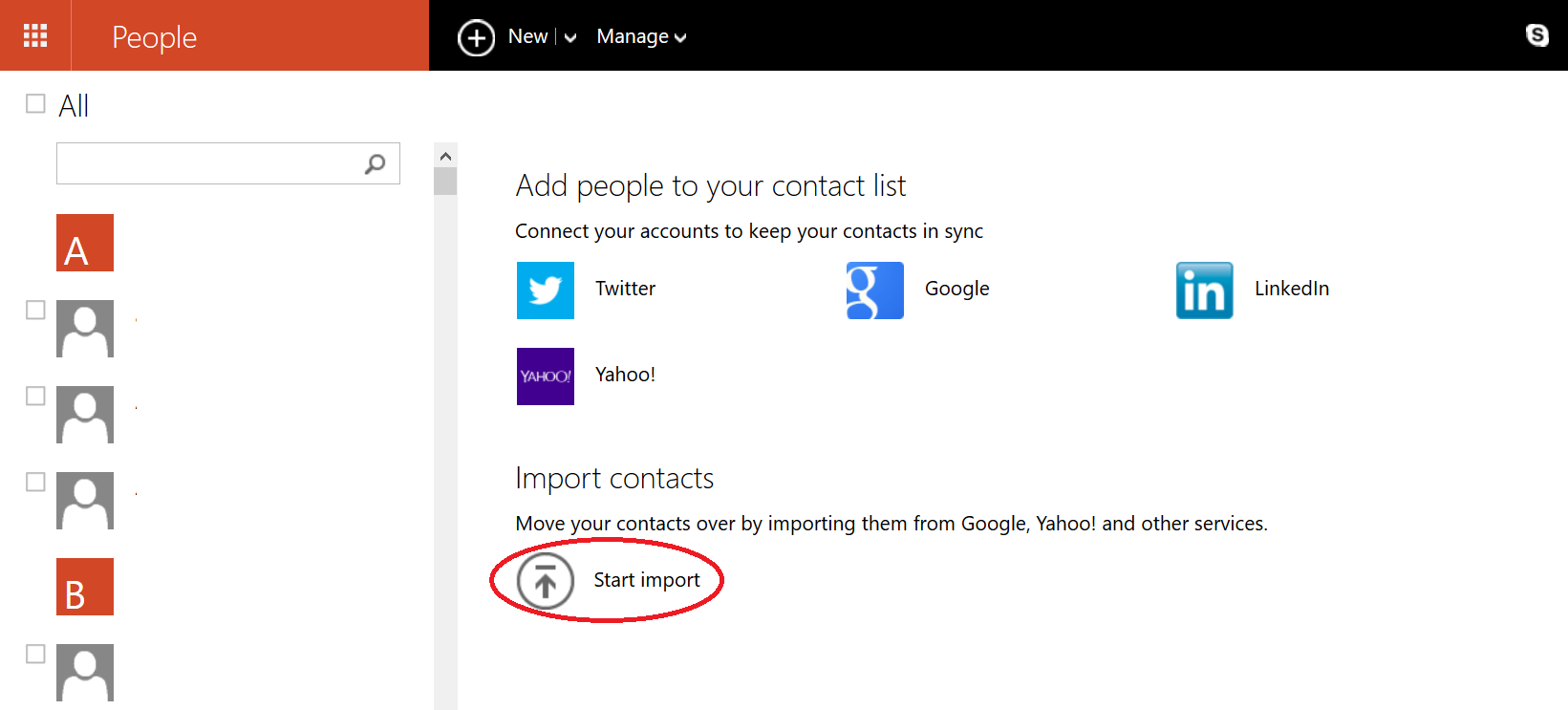Create a new contact with the plus button
This screenshot has width=1568, height=710.
point(476,37)
